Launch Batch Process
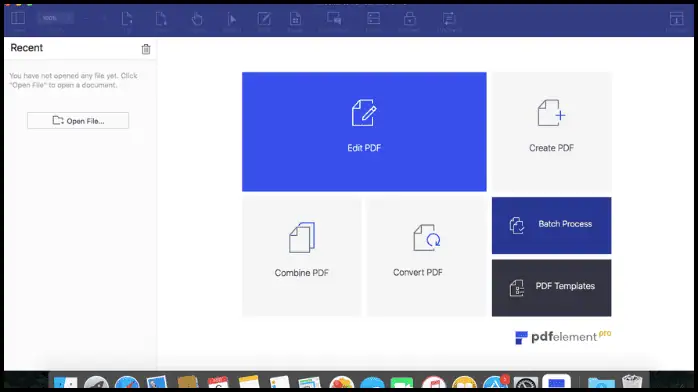 (x=552, y=226)
